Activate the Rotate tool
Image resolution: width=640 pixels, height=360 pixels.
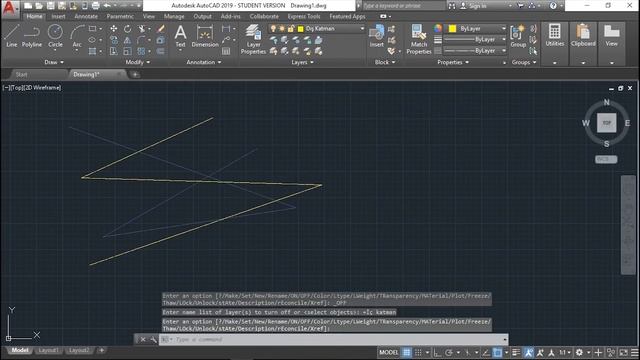pos(127,29)
